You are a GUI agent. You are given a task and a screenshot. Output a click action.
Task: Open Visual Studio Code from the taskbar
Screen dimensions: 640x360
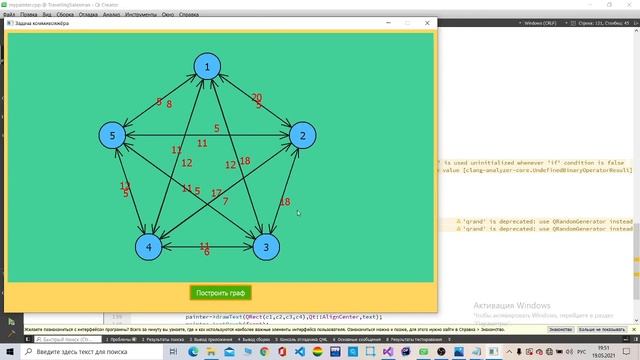point(300,351)
